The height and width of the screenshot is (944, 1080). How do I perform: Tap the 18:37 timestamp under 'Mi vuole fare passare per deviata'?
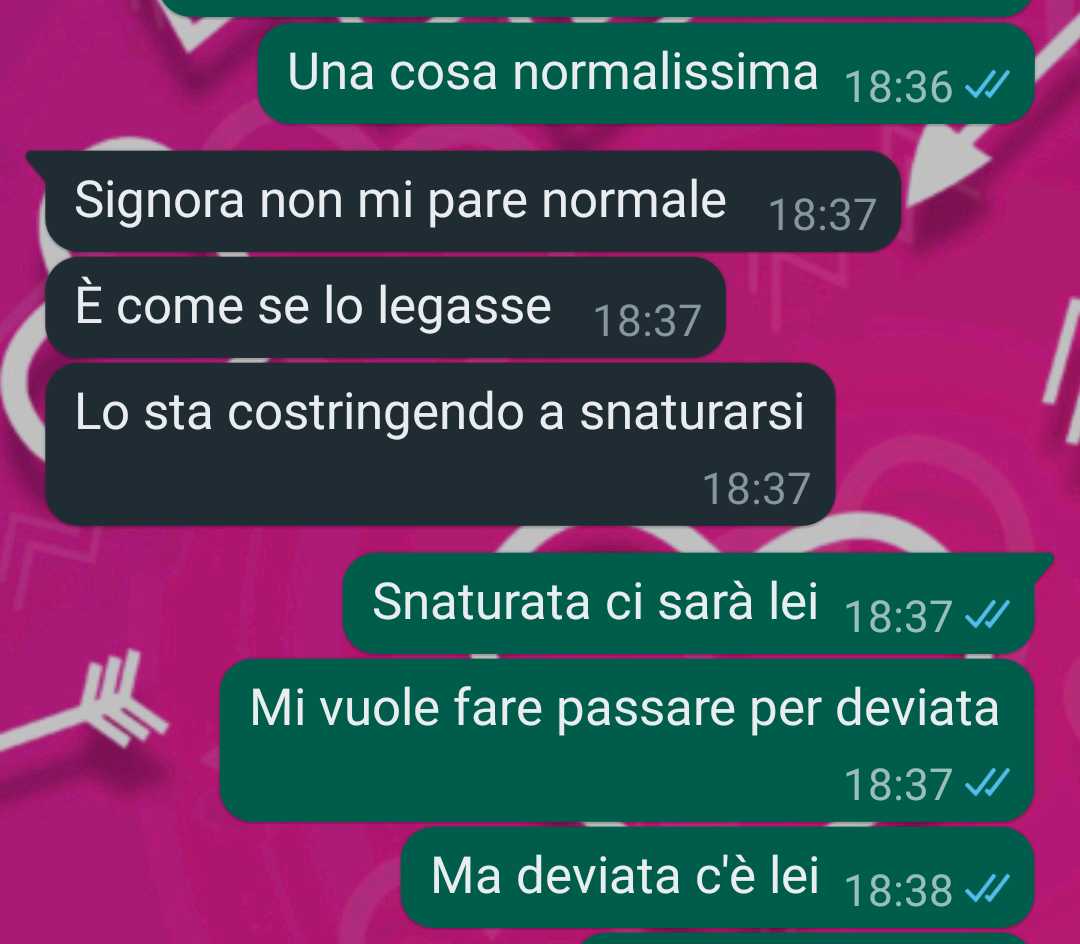[x=898, y=784]
